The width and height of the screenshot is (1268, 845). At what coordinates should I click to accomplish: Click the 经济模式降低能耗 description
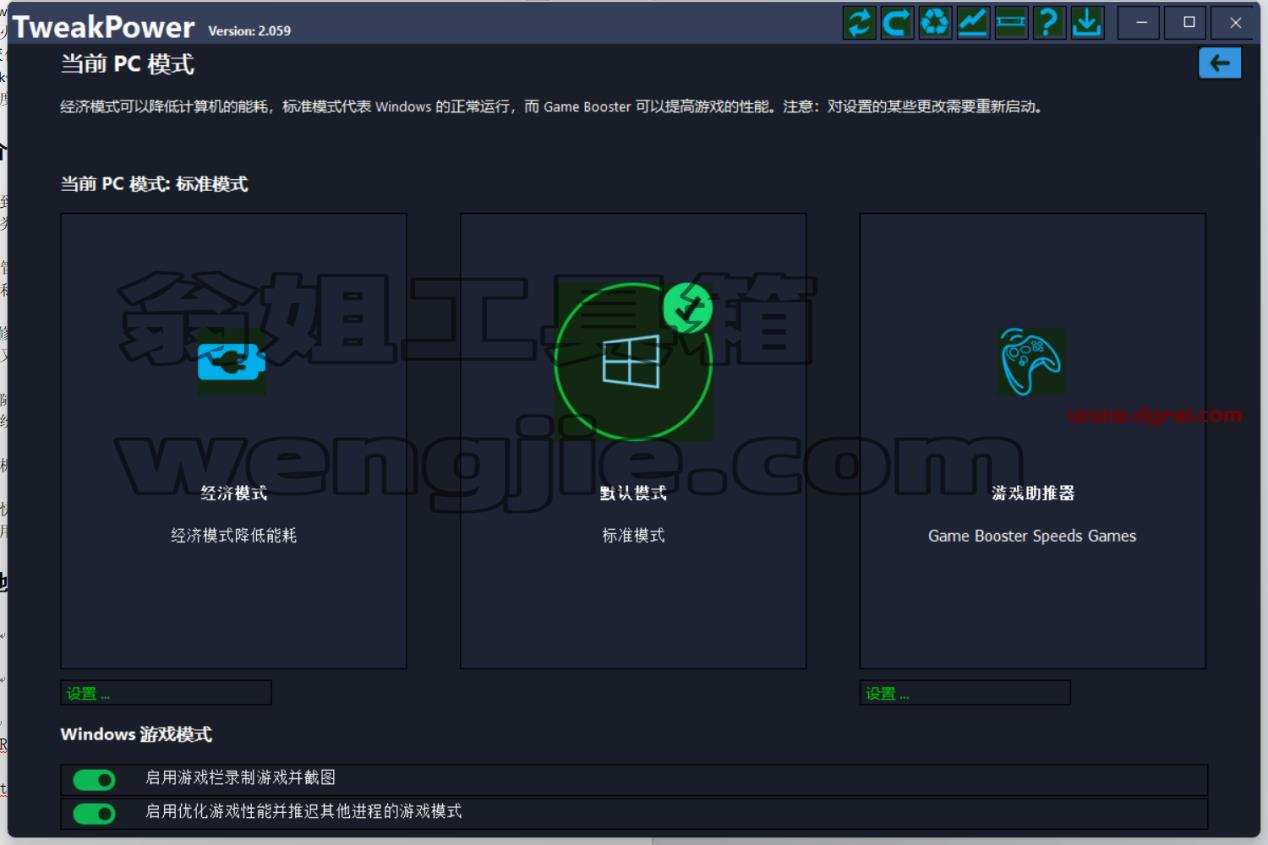pyautogui.click(x=234, y=536)
